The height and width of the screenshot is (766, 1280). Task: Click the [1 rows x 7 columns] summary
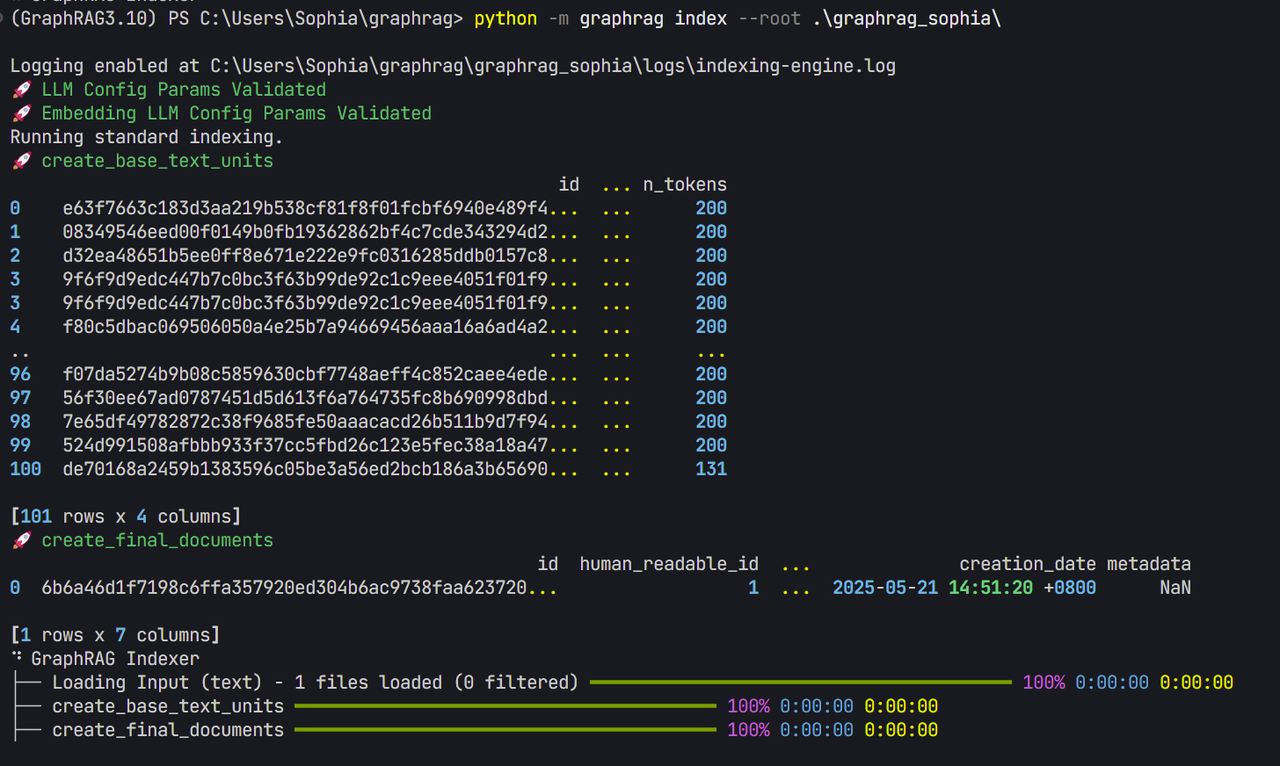(x=115, y=635)
